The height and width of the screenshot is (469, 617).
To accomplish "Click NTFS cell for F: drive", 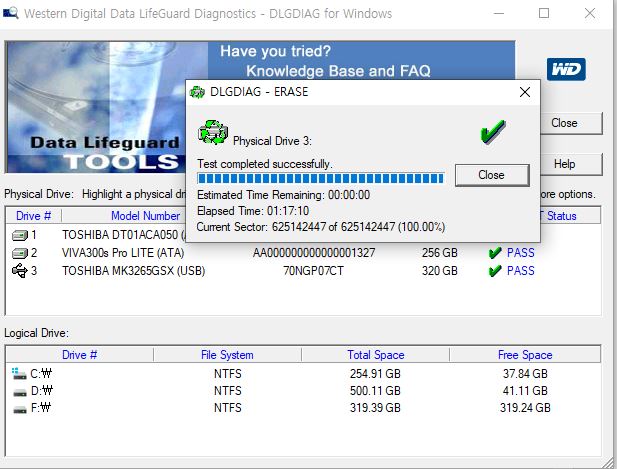I will (x=227, y=408).
